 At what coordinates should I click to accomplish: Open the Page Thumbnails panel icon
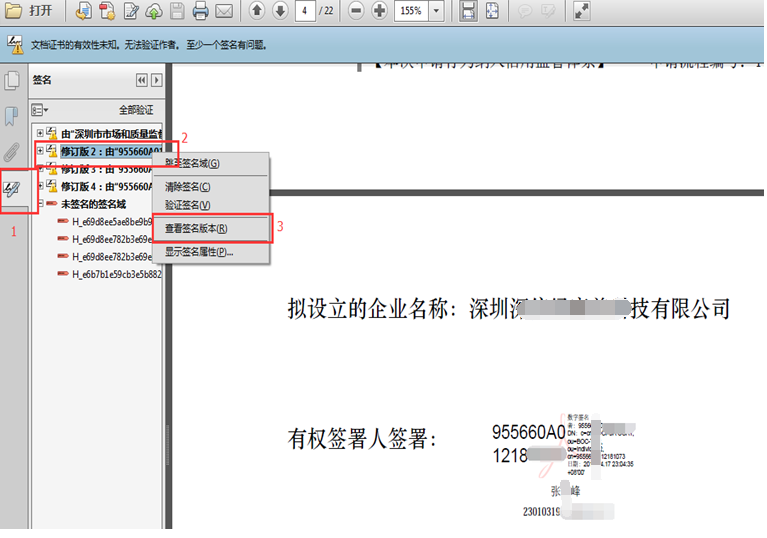pos(13,81)
